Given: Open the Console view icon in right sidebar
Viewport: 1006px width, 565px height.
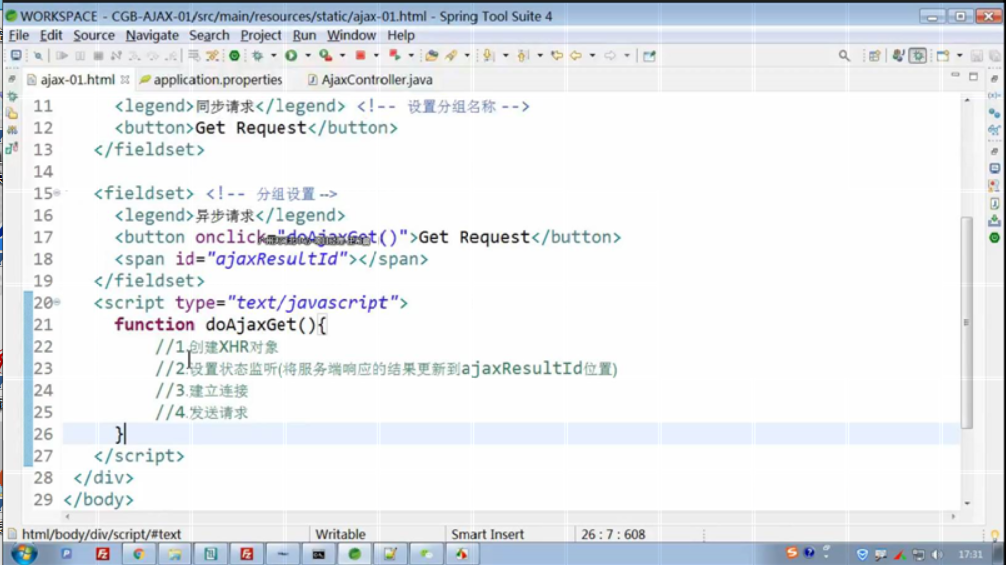Looking at the screenshot, I should pos(994,168).
